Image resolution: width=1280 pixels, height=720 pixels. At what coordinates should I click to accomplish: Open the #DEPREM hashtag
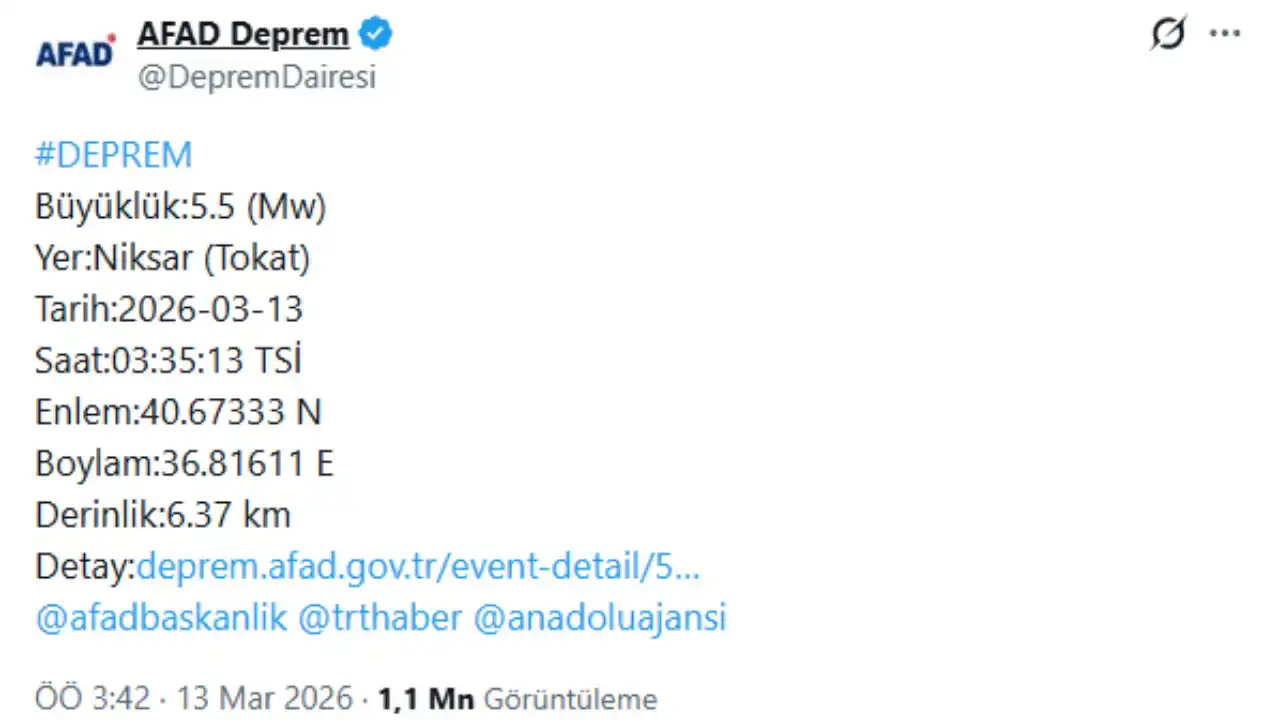click(113, 155)
